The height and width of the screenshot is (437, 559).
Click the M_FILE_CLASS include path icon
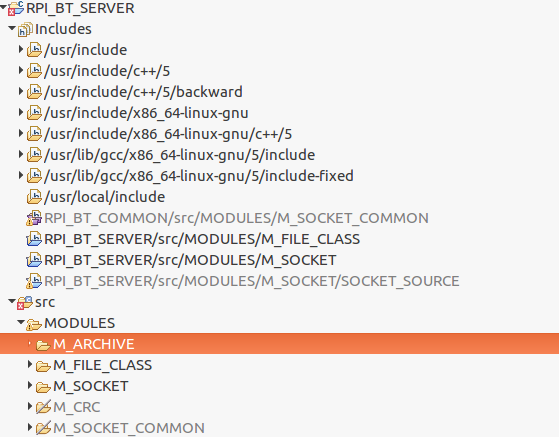[x=34, y=239]
